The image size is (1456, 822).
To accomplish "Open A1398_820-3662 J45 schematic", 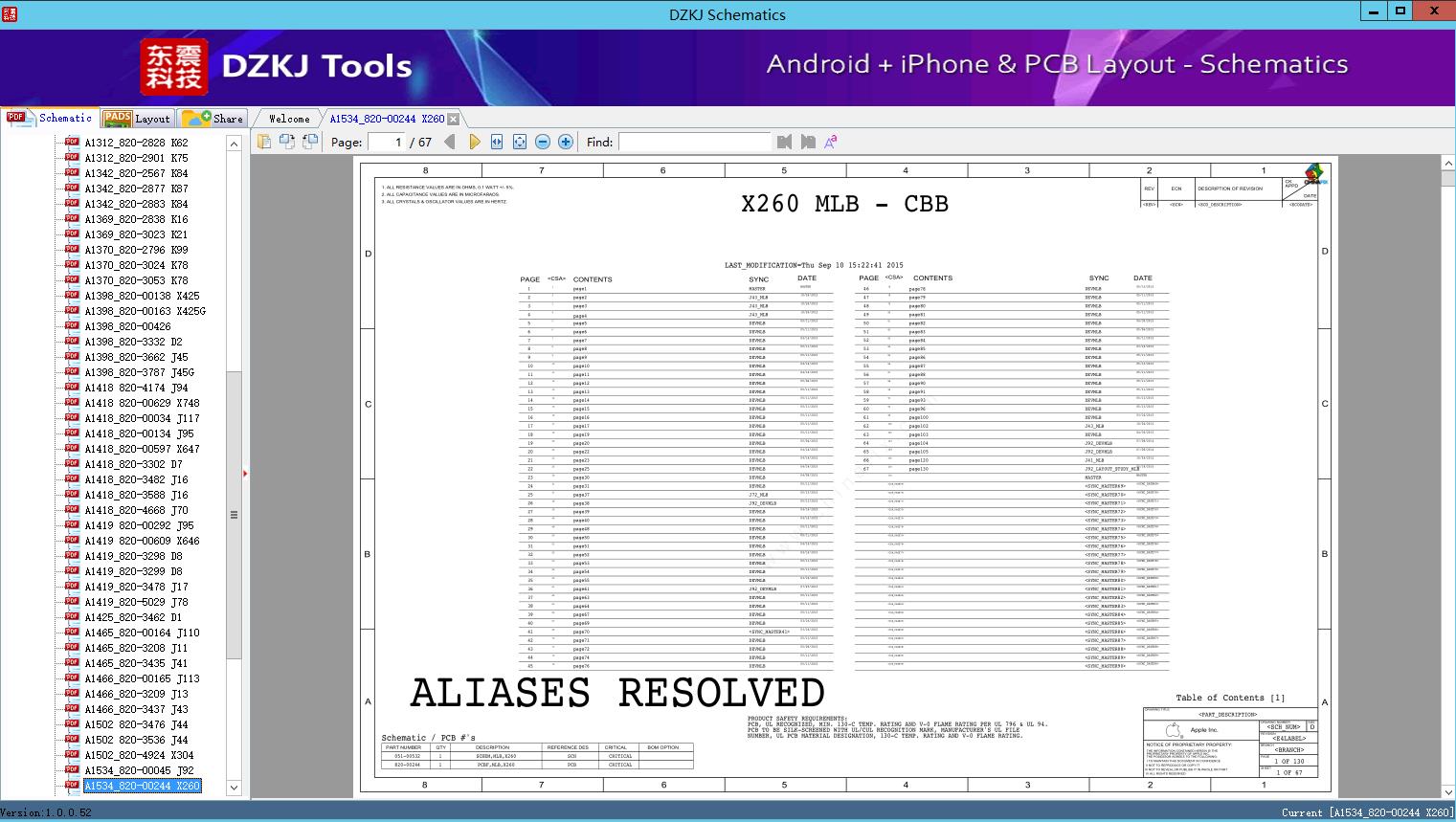I will pyautogui.click(x=136, y=357).
